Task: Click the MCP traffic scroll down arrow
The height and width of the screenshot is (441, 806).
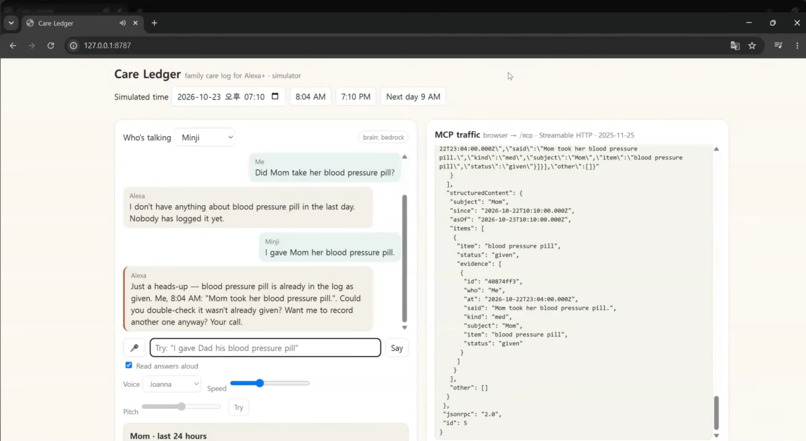Action: click(x=716, y=435)
